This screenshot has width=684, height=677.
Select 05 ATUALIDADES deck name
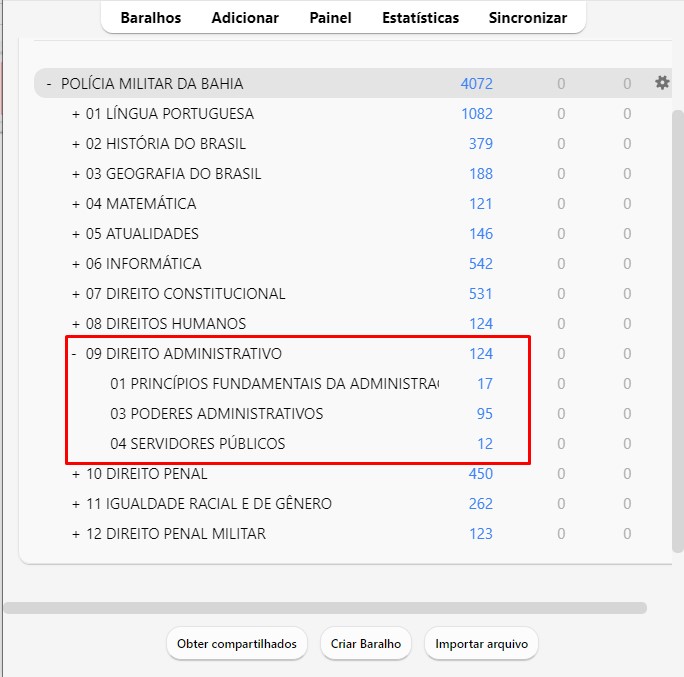tap(142, 234)
